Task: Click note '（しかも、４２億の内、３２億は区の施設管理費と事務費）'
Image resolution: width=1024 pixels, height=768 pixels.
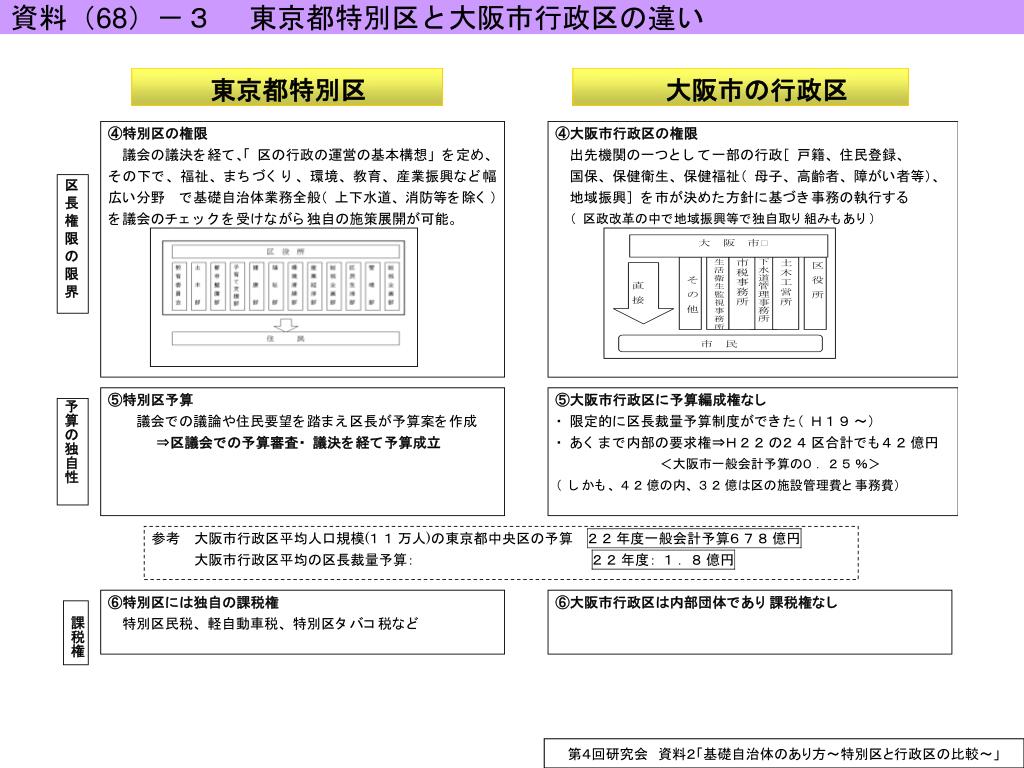Action: click(x=728, y=485)
